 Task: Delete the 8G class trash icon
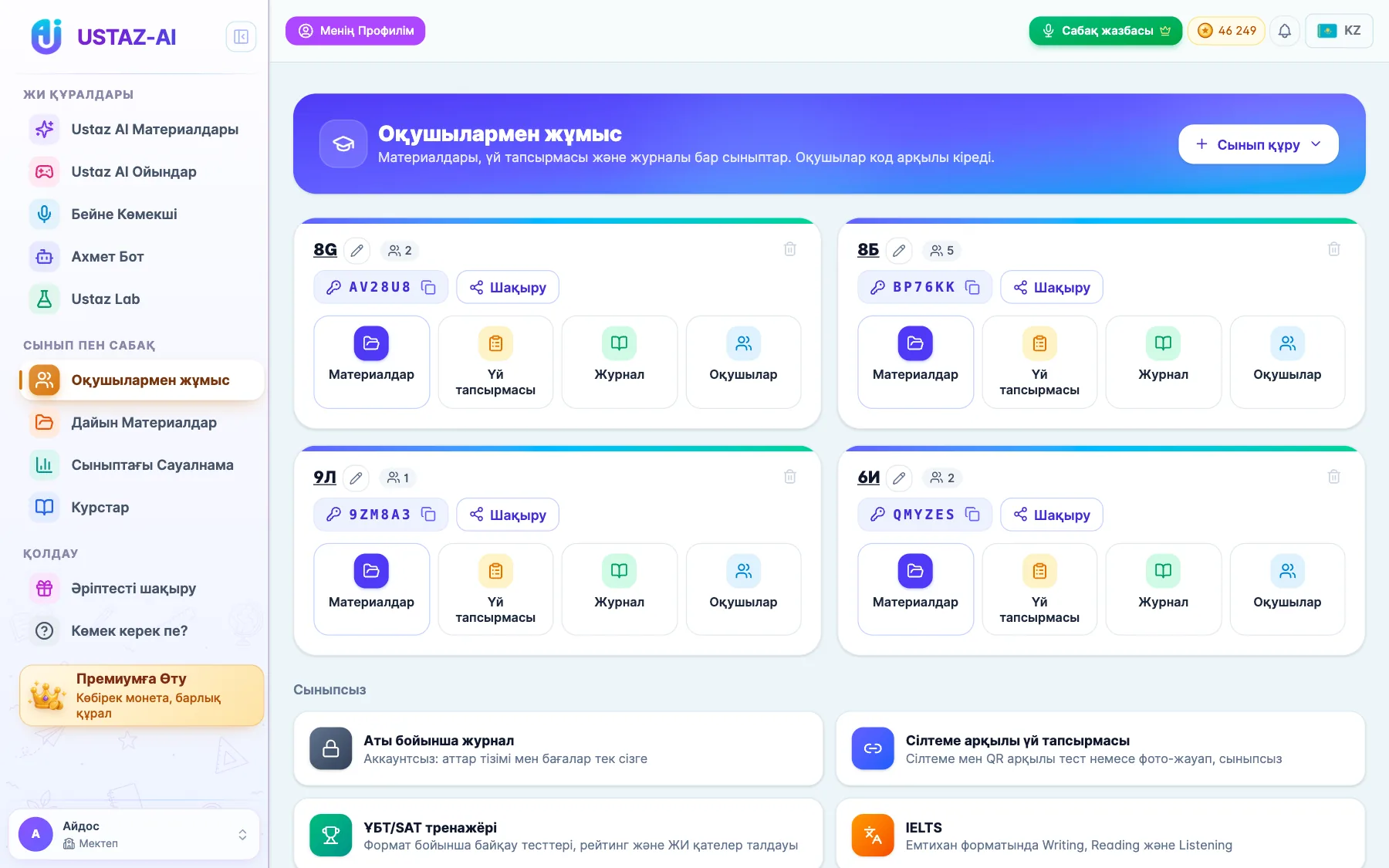790,249
